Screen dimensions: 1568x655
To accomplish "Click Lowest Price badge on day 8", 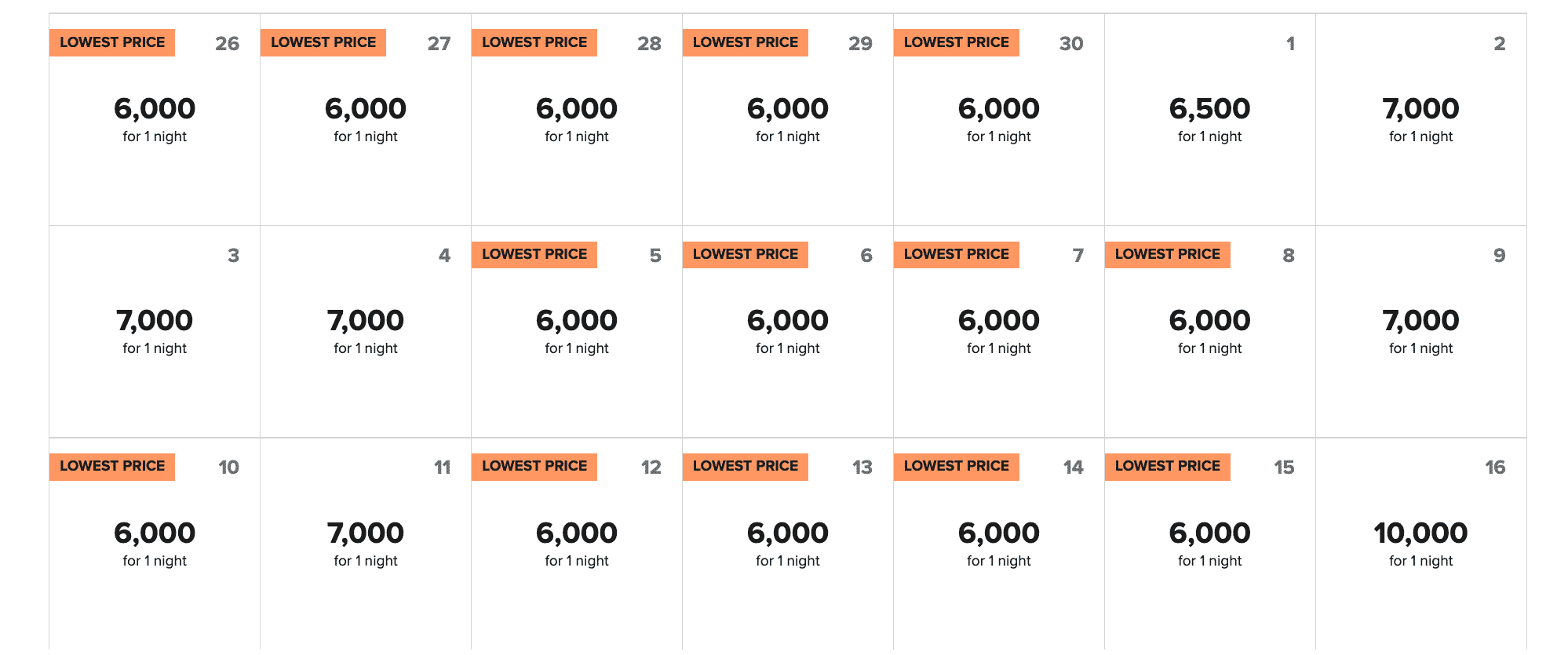I will pos(1167,255).
